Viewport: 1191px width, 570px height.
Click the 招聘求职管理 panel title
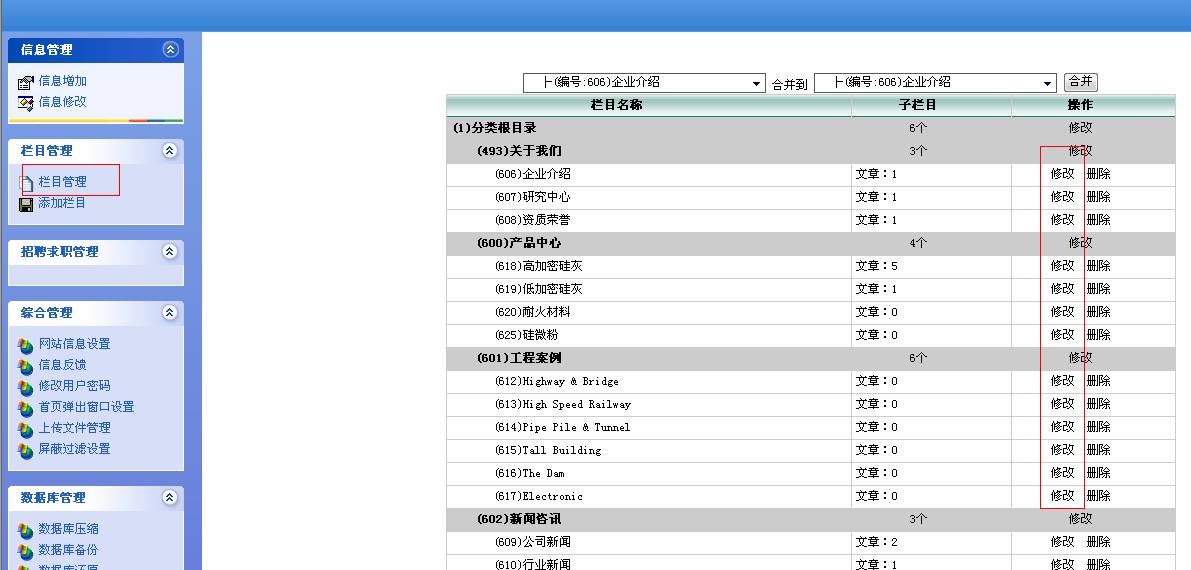click(59, 252)
